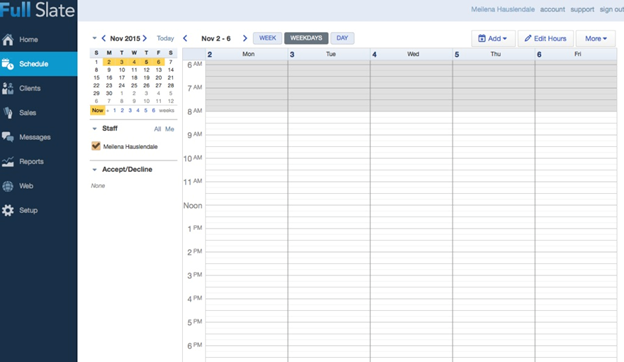The width and height of the screenshot is (624, 362).
Task: Click the Tue 3 column header
Action: point(329,54)
